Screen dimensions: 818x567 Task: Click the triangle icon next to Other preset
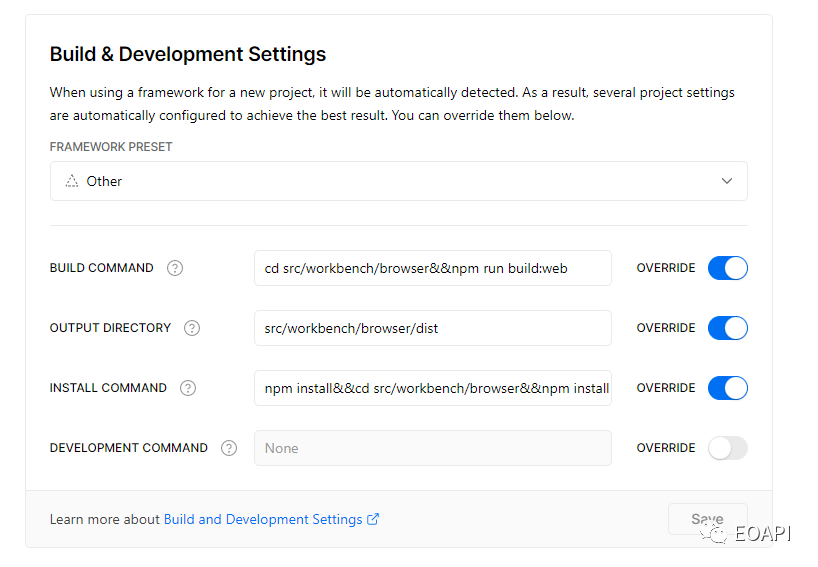click(72, 181)
